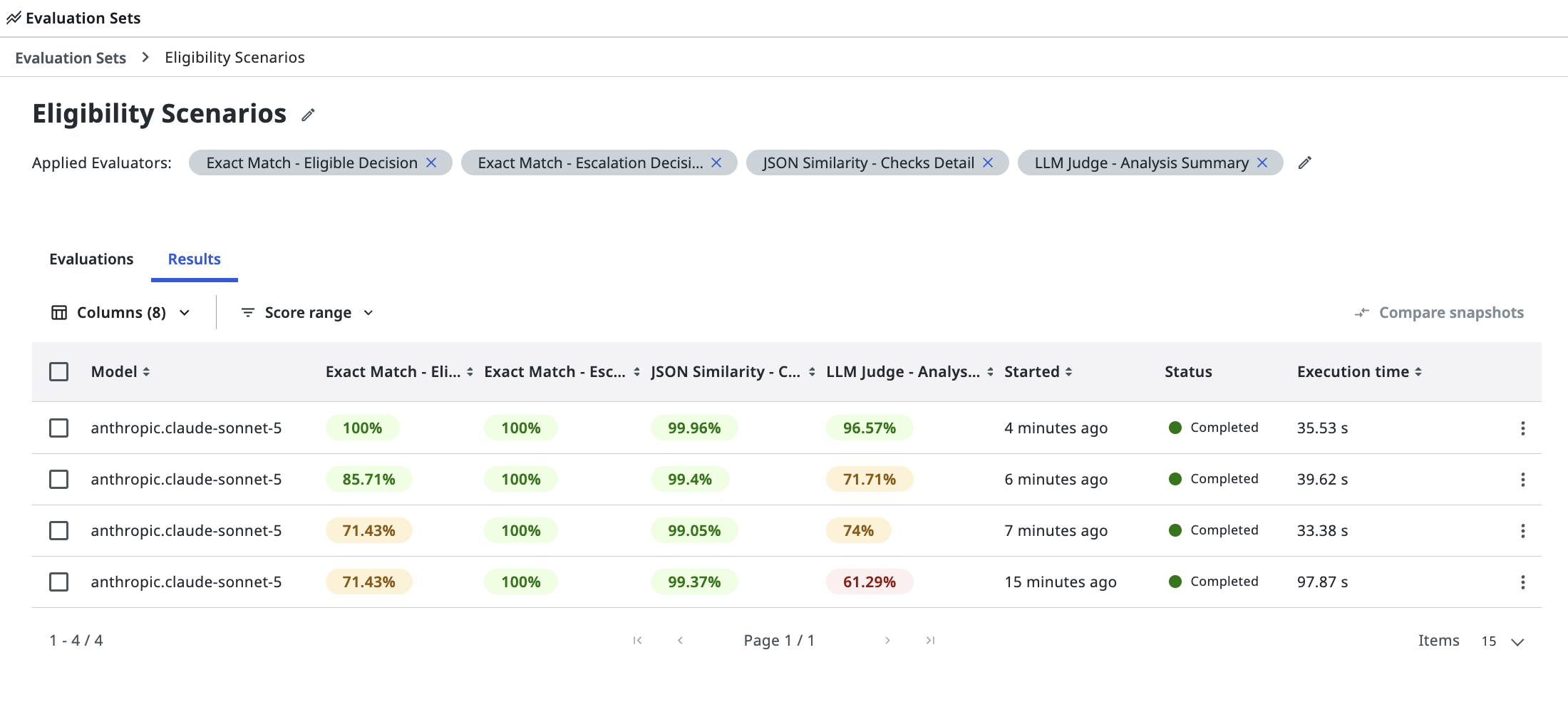Click the Eligibility Scenarios breadcrumb item
Image resolution: width=1568 pixels, height=707 pixels.
(x=234, y=58)
